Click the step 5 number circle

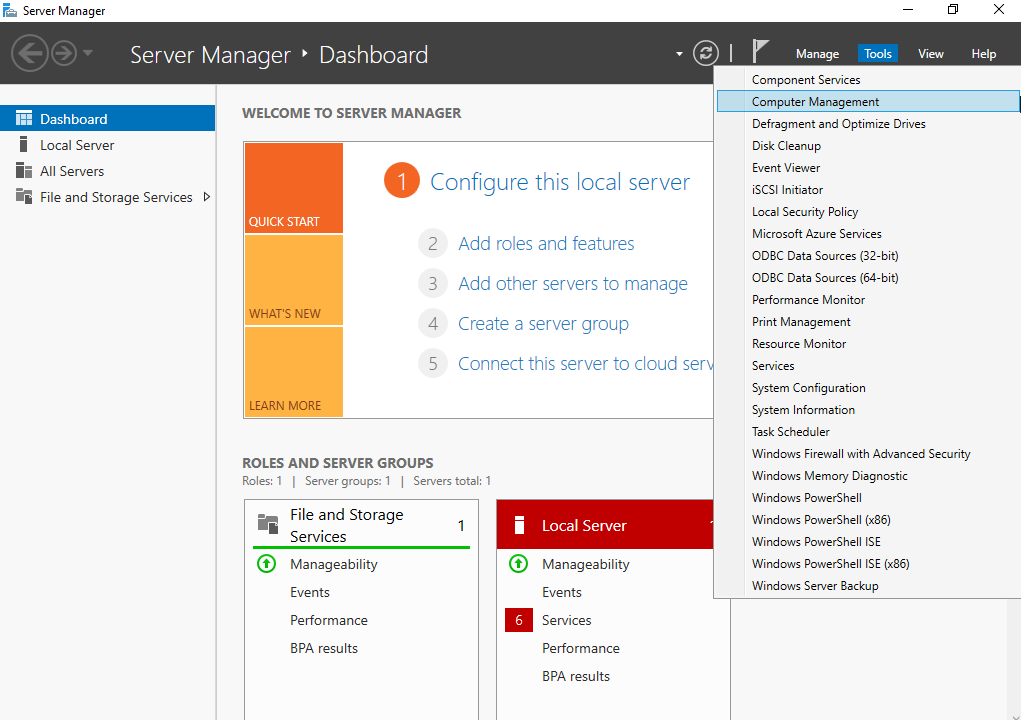433,363
